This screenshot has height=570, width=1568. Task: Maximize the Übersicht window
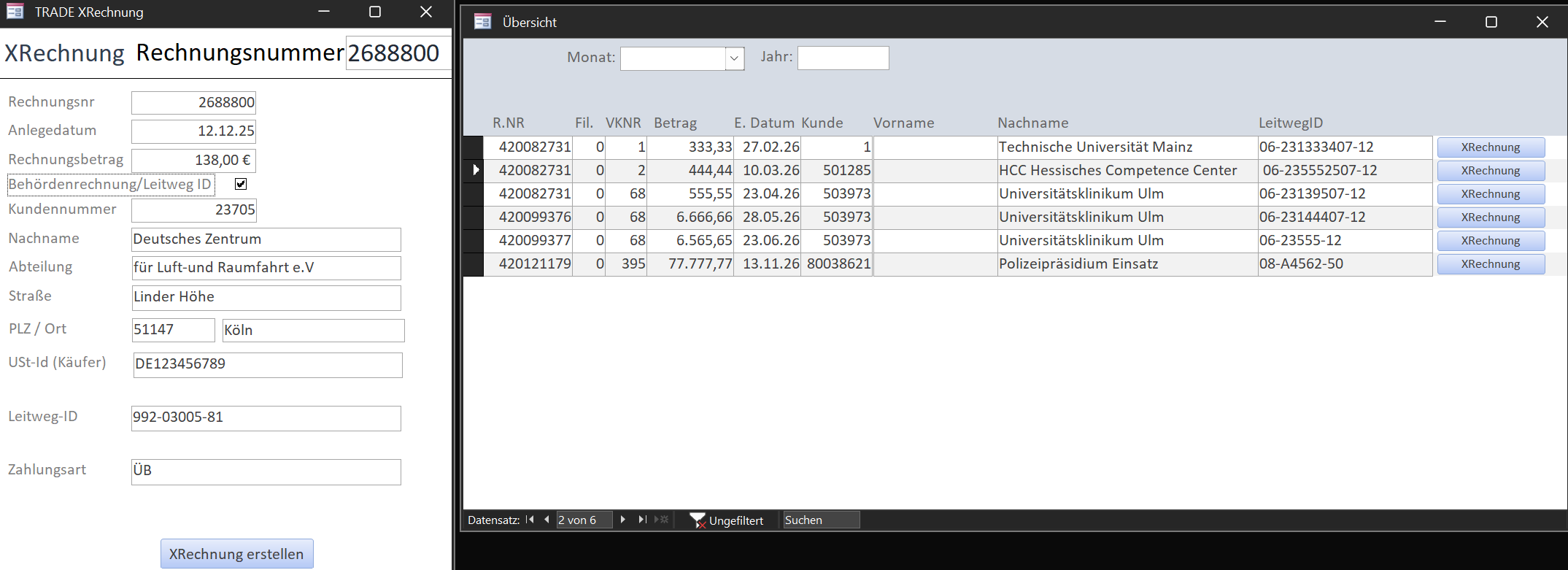(1491, 22)
